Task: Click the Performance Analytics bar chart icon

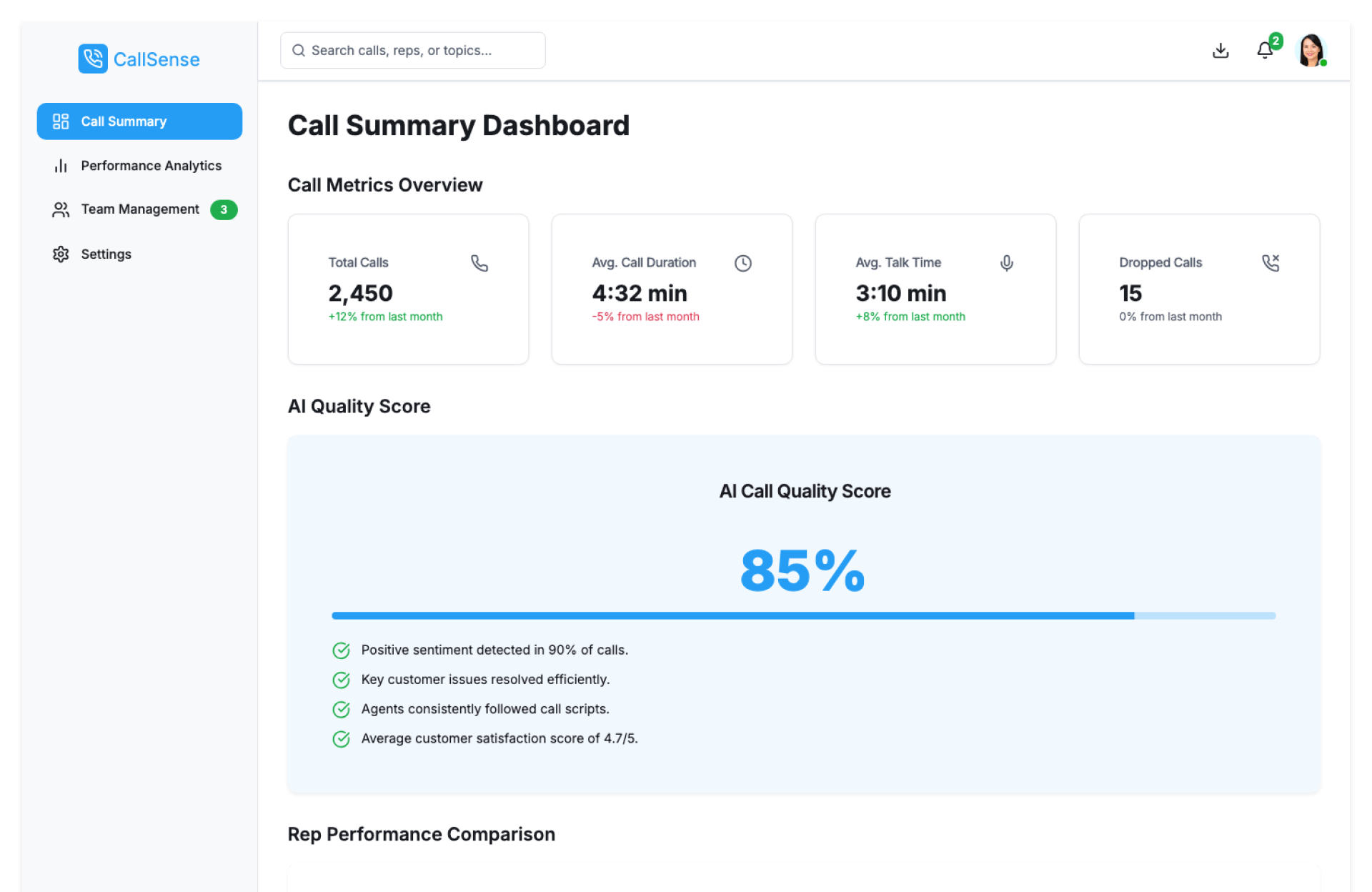Action: (x=61, y=166)
